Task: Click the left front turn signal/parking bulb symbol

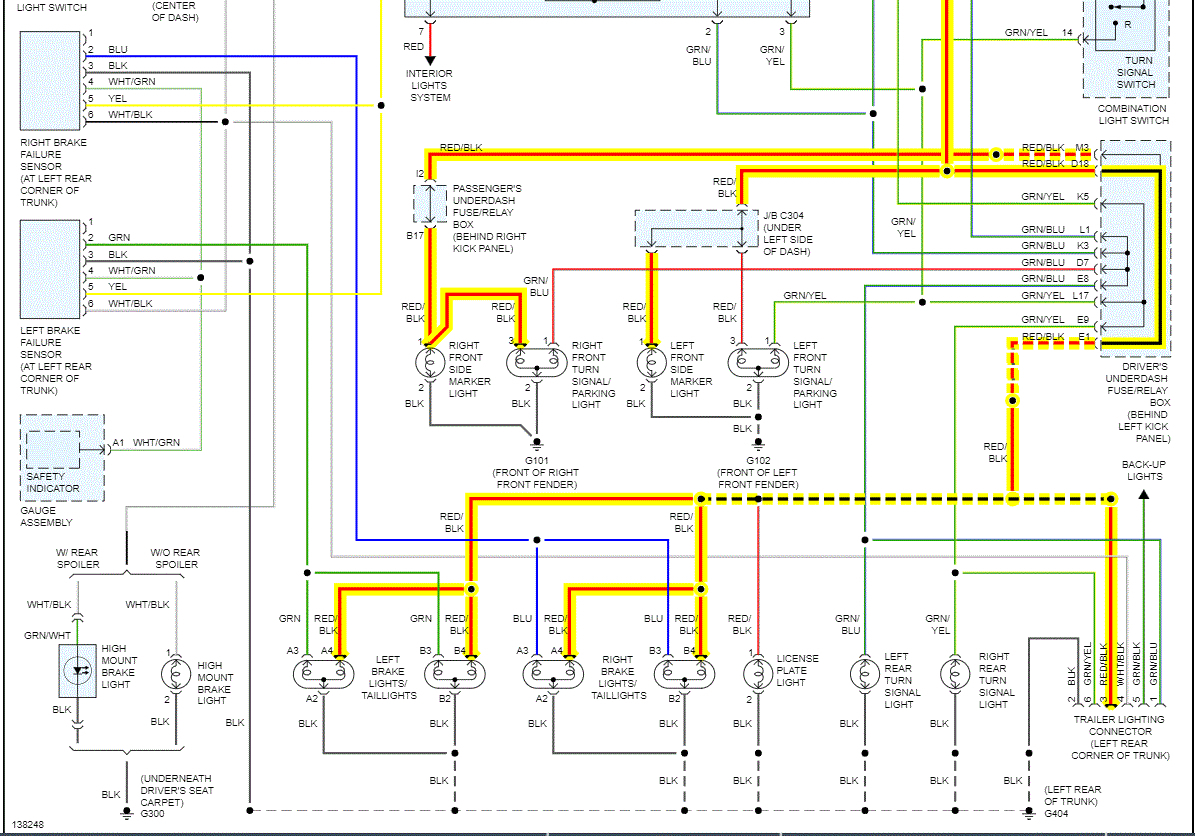Action: coord(758,361)
